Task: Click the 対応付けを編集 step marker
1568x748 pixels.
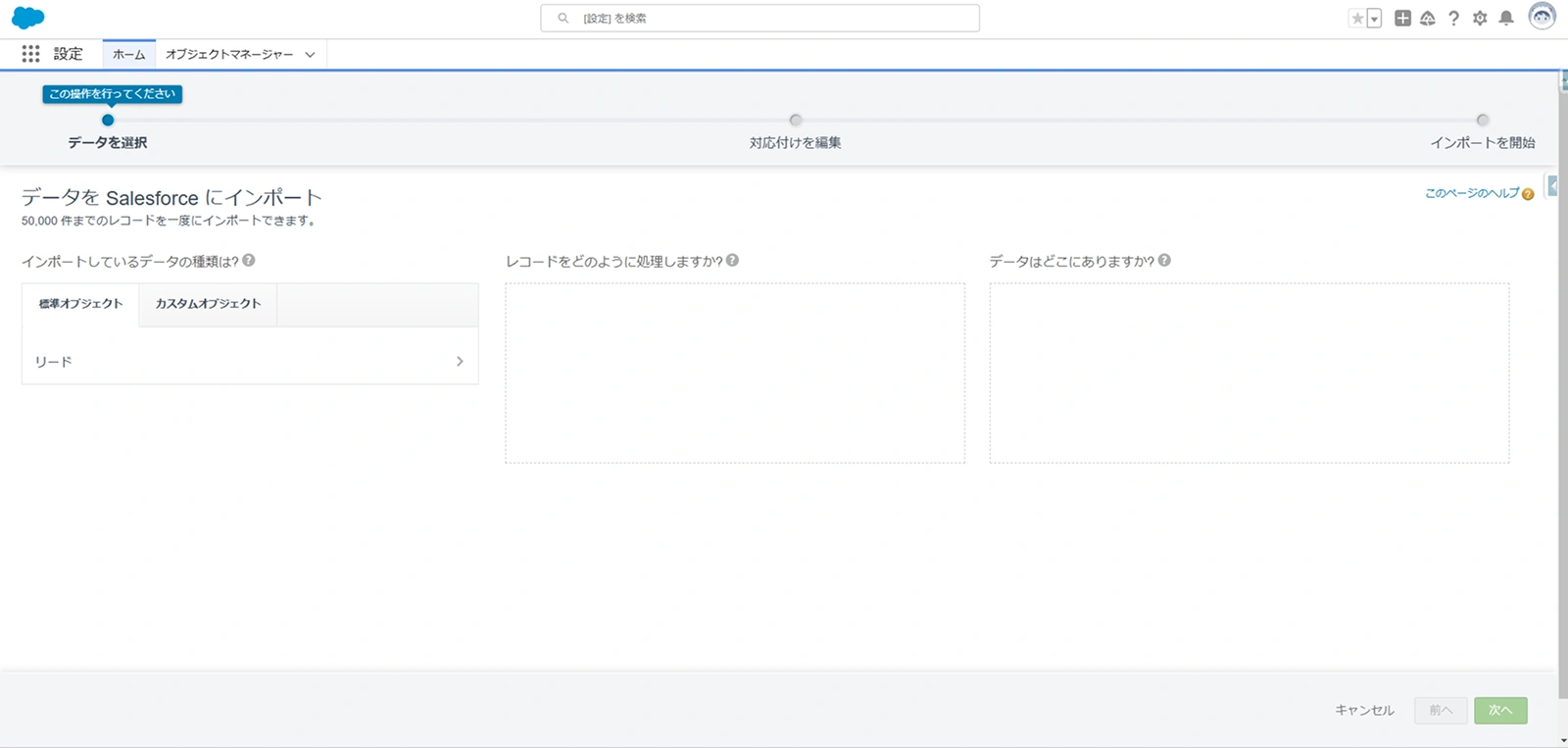Action: tap(796, 121)
